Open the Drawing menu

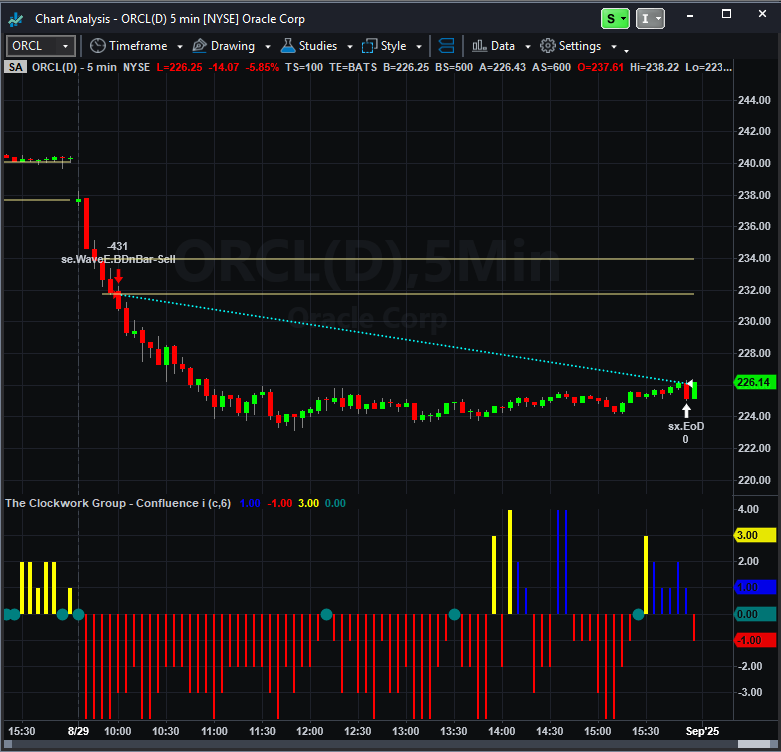point(233,46)
